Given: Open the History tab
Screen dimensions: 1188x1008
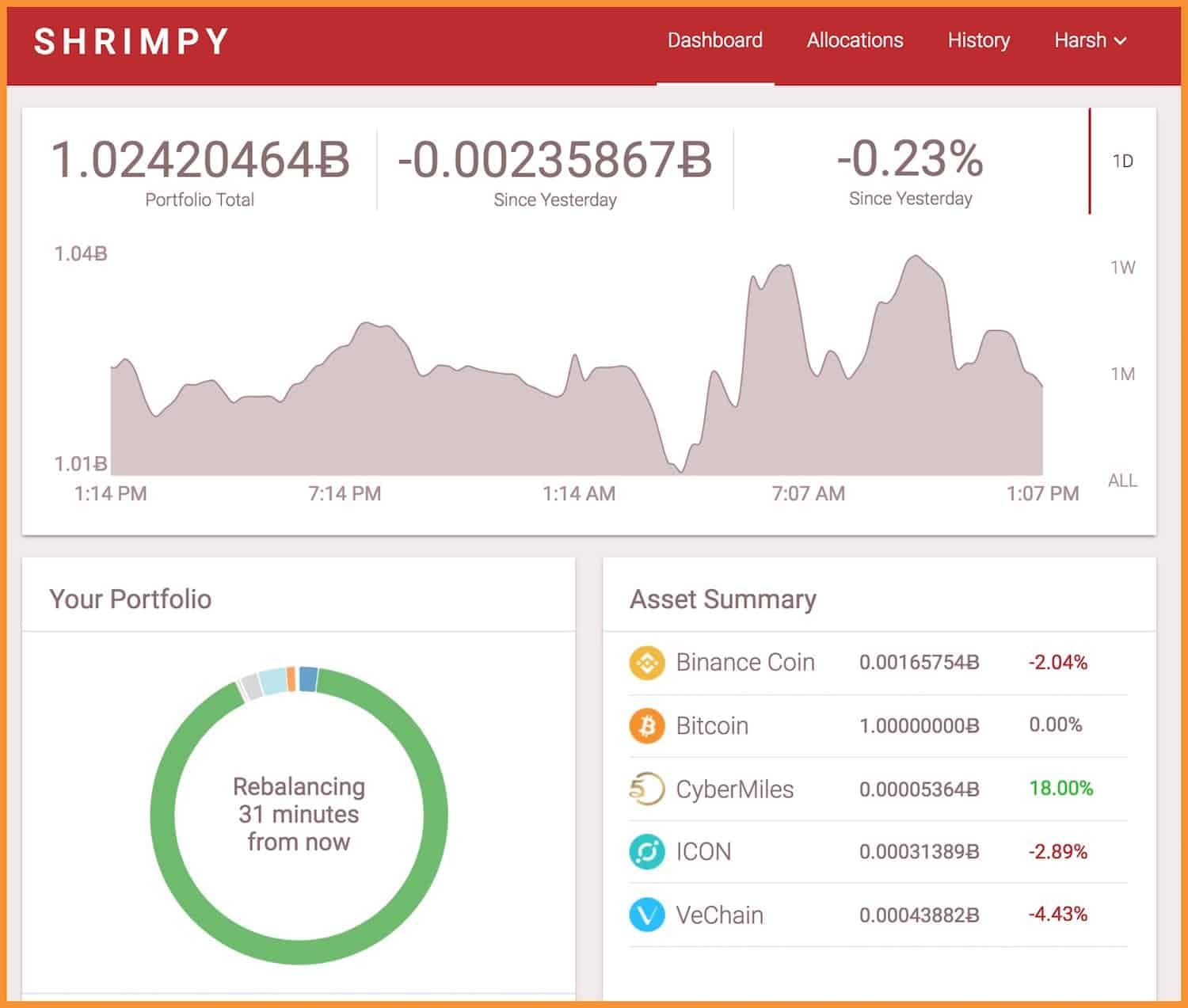Looking at the screenshot, I should click(978, 40).
